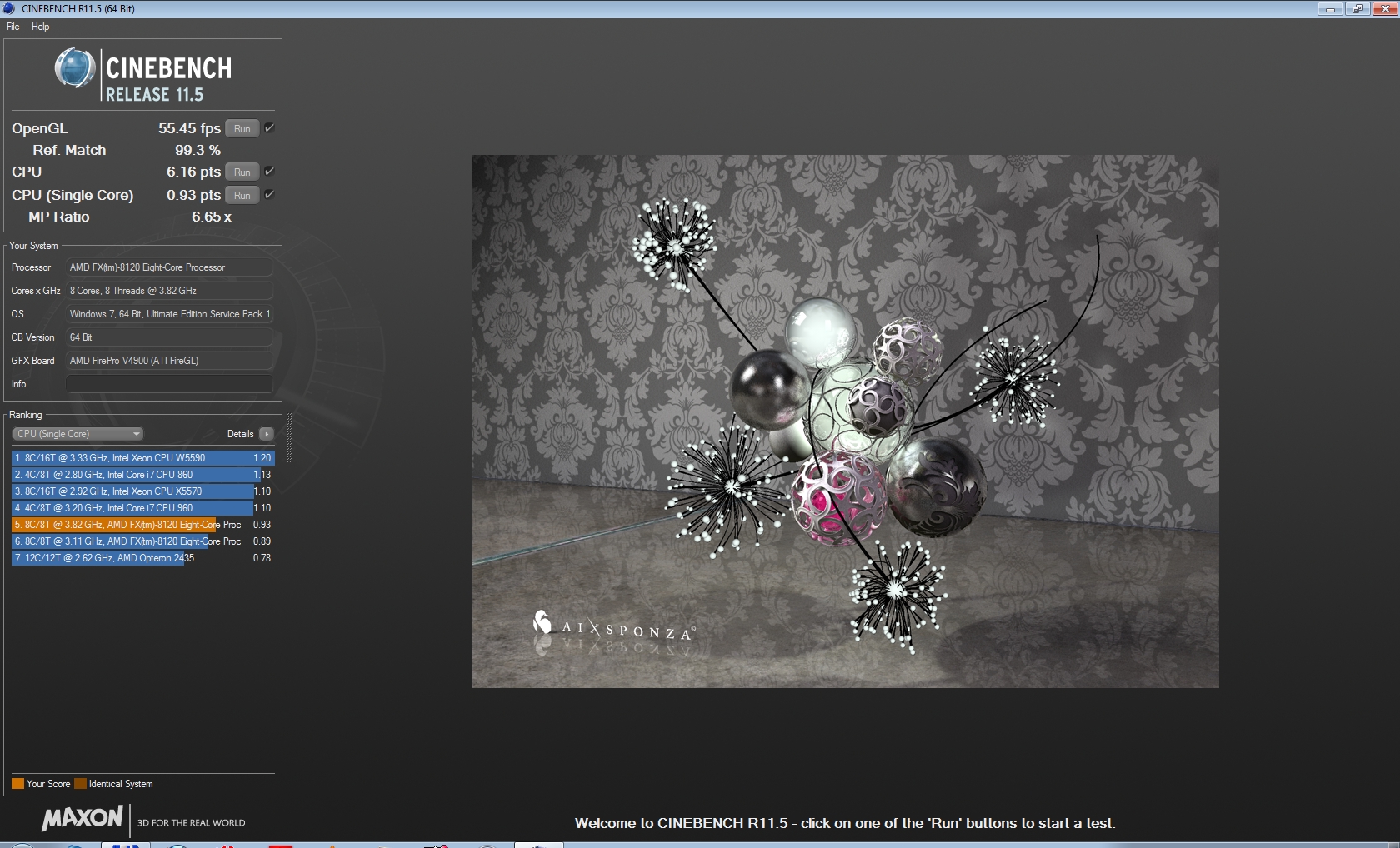Image resolution: width=1400 pixels, height=848 pixels.
Task: Click the rendered scene preview image
Action: (845, 421)
